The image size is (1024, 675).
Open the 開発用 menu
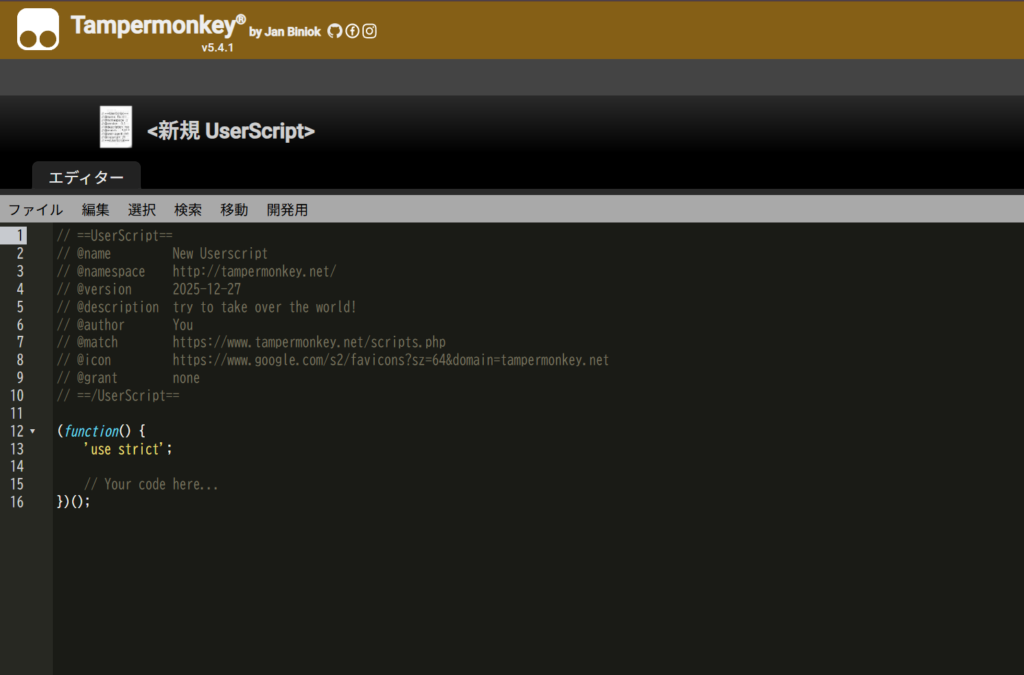point(287,210)
